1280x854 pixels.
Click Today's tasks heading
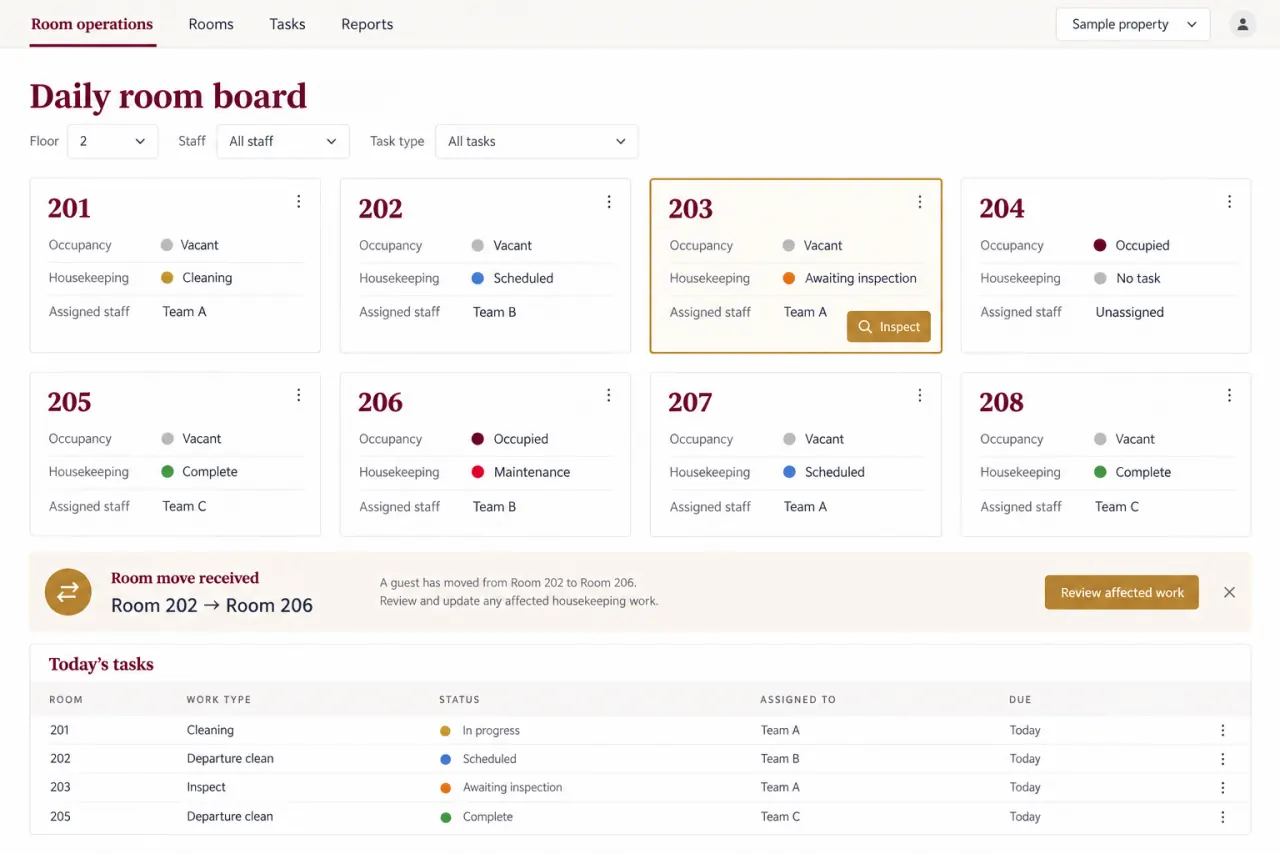tap(101, 664)
